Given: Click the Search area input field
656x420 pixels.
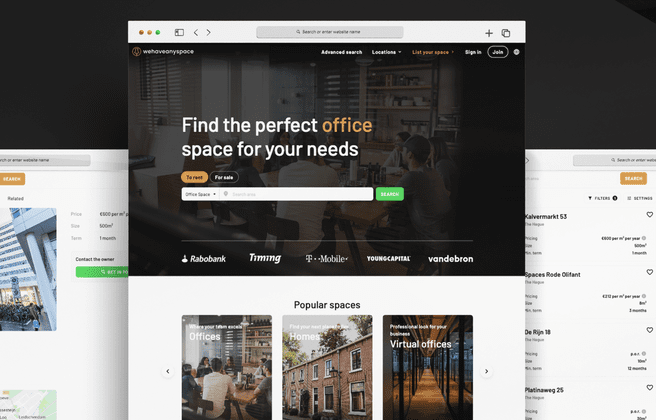Looking at the screenshot, I should 296,194.
